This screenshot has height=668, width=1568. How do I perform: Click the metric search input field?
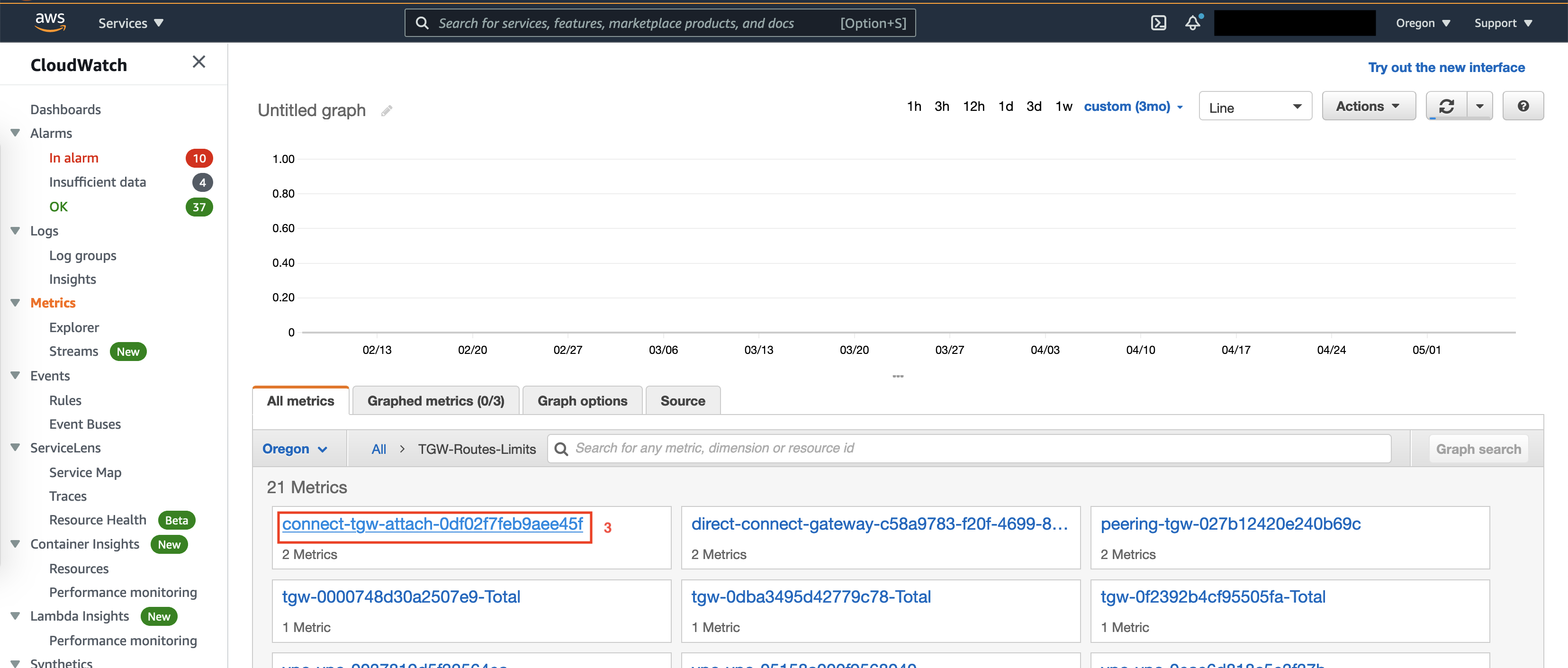point(974,449)
